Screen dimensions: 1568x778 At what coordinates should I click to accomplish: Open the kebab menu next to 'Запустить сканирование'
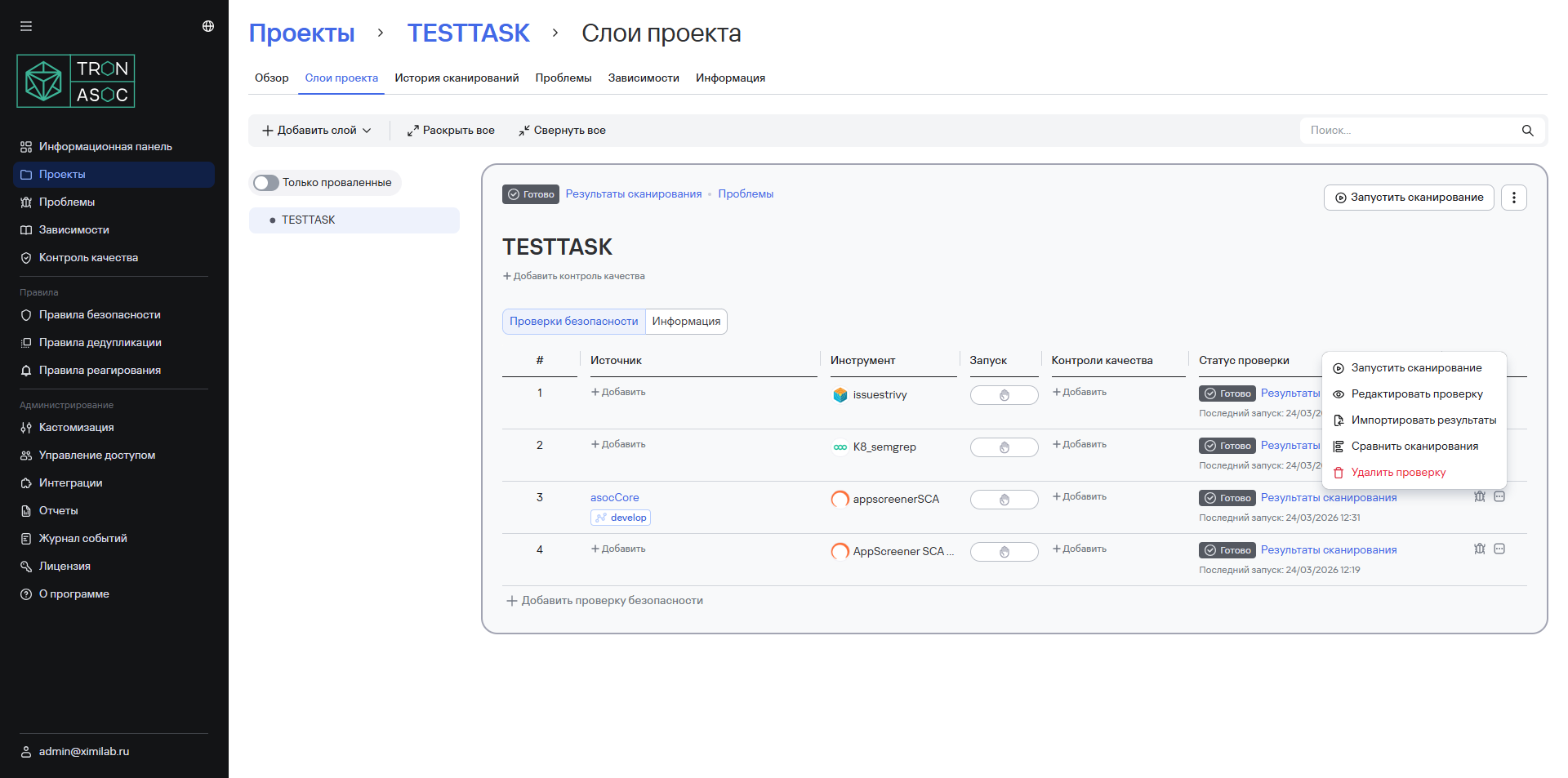click(1513, 197)
